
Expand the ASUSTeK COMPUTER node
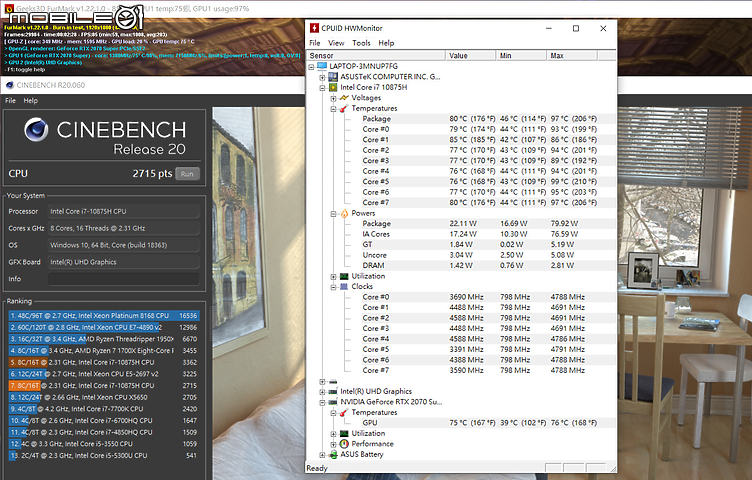coord(322,77)
